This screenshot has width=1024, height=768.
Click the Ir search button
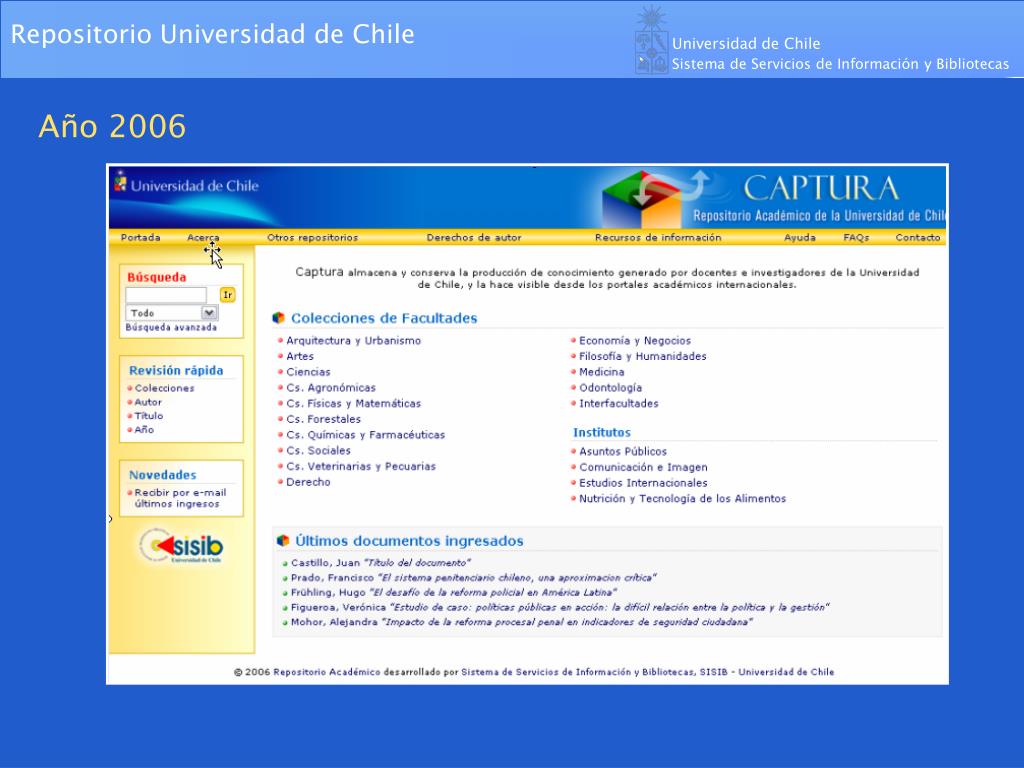227,295
